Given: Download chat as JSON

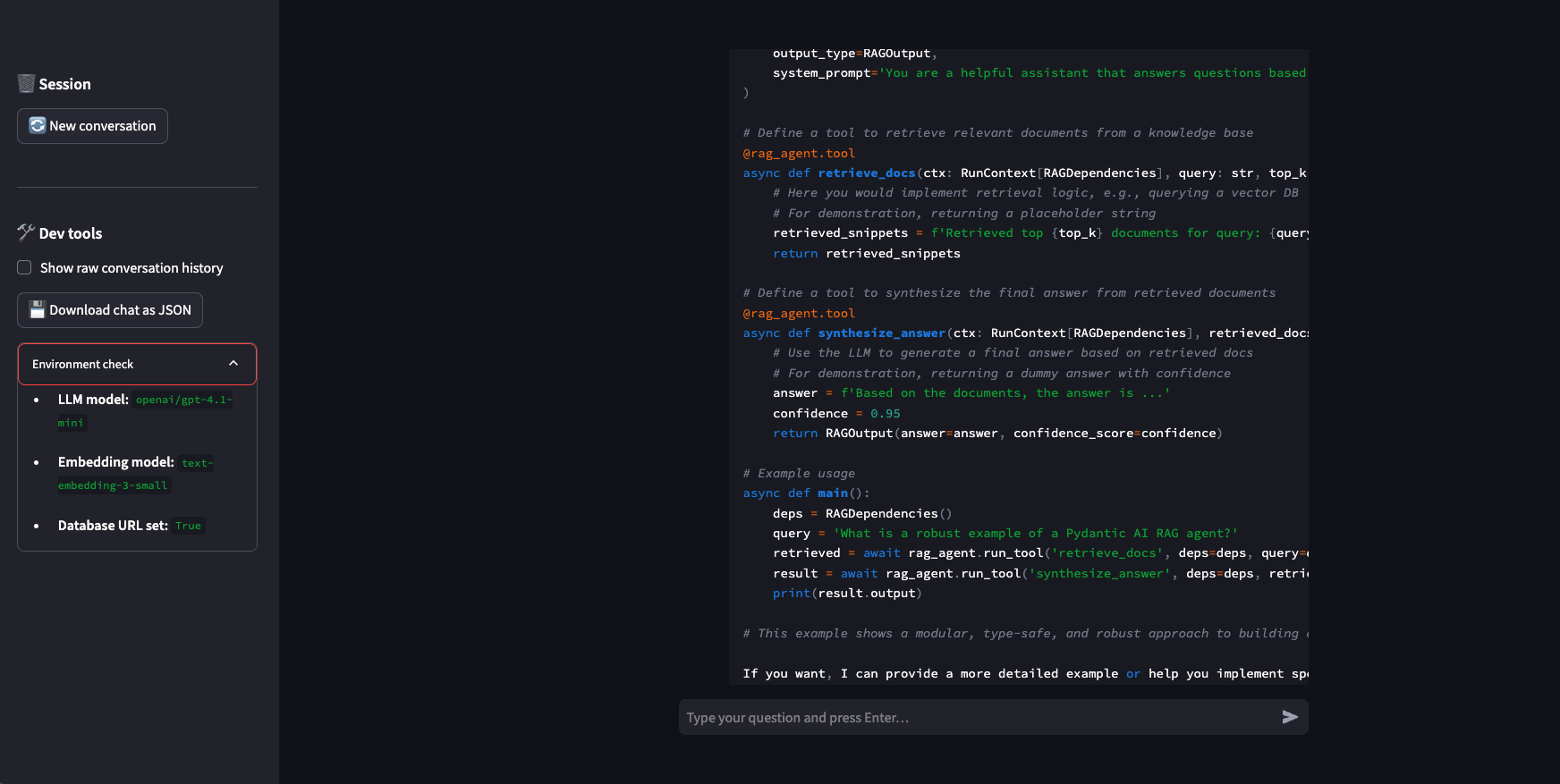Looking at the screenshot, I should [x=110, y=310].
